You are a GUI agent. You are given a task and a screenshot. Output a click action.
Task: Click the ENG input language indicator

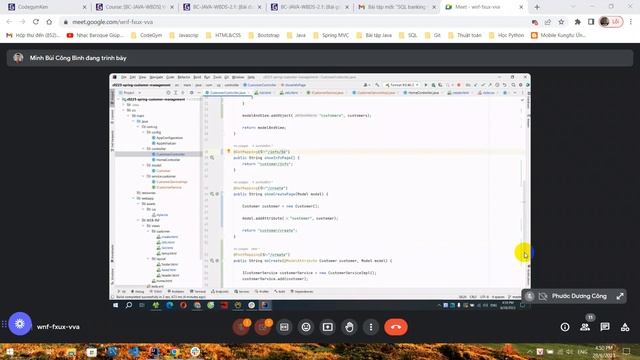[x=582, y=351]
